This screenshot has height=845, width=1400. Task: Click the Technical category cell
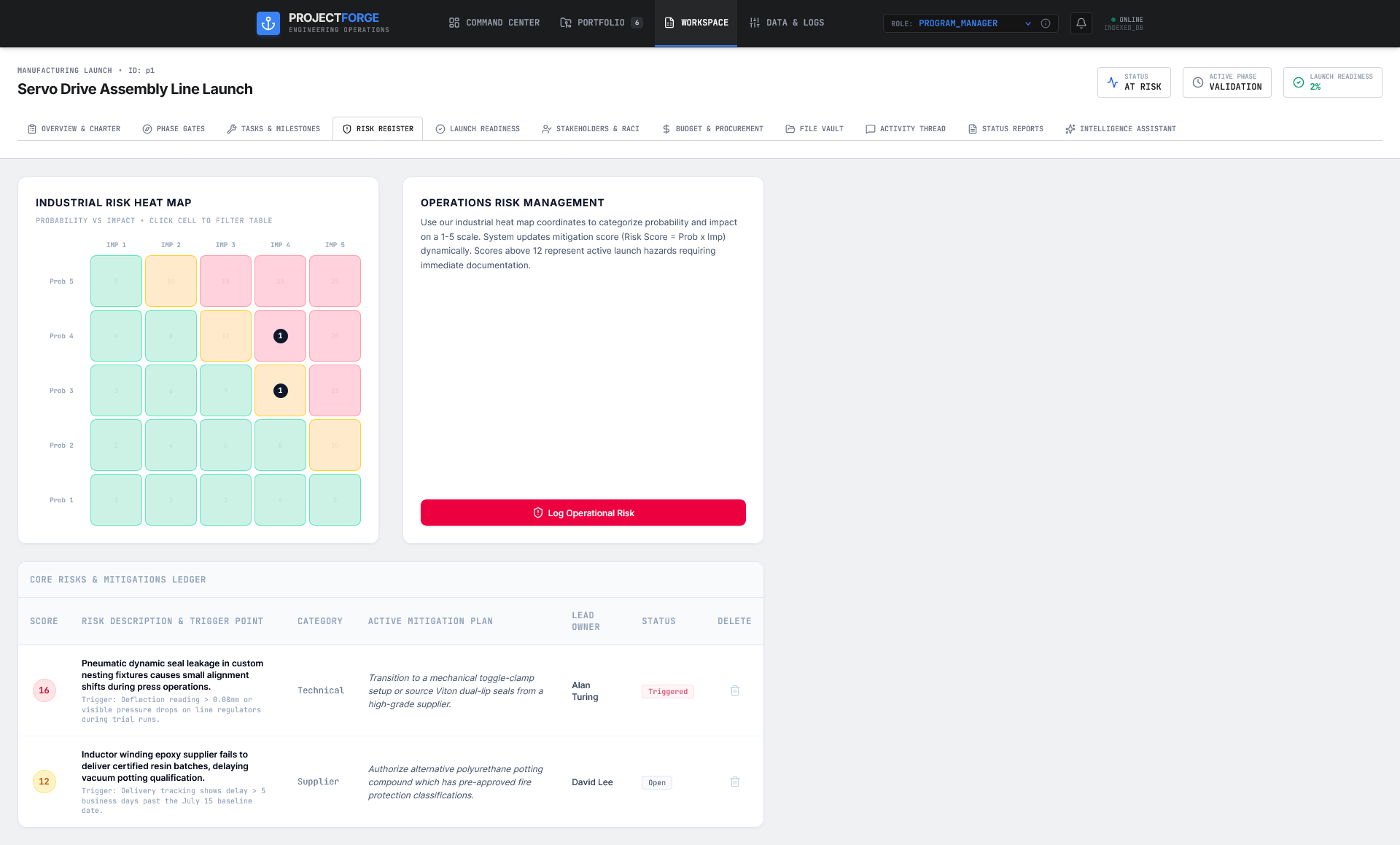321,690
